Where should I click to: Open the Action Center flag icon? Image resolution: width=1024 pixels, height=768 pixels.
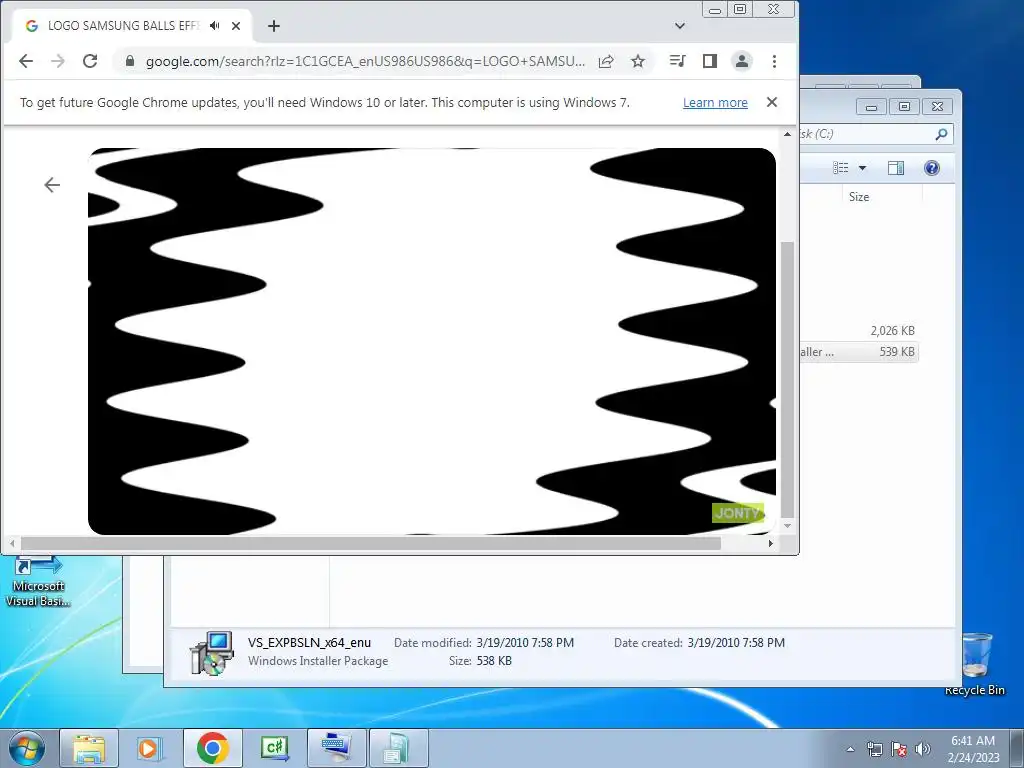coord(899,749)
